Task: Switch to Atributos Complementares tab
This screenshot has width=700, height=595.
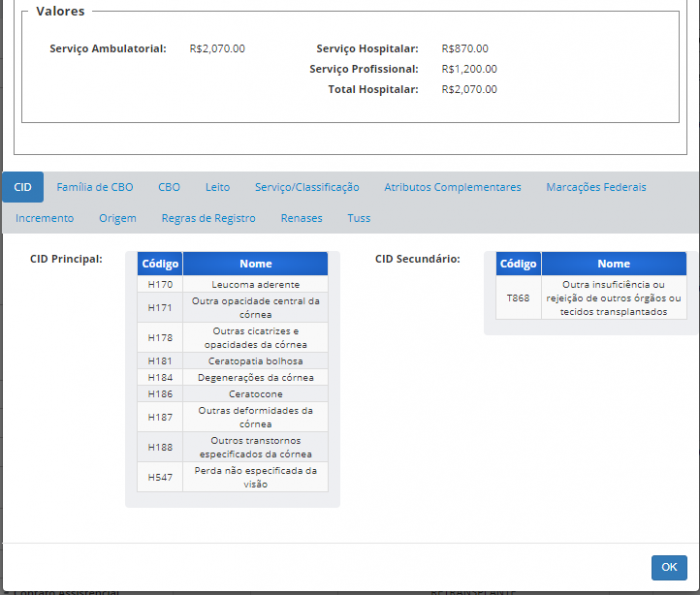Action: (x=452, y=187)
